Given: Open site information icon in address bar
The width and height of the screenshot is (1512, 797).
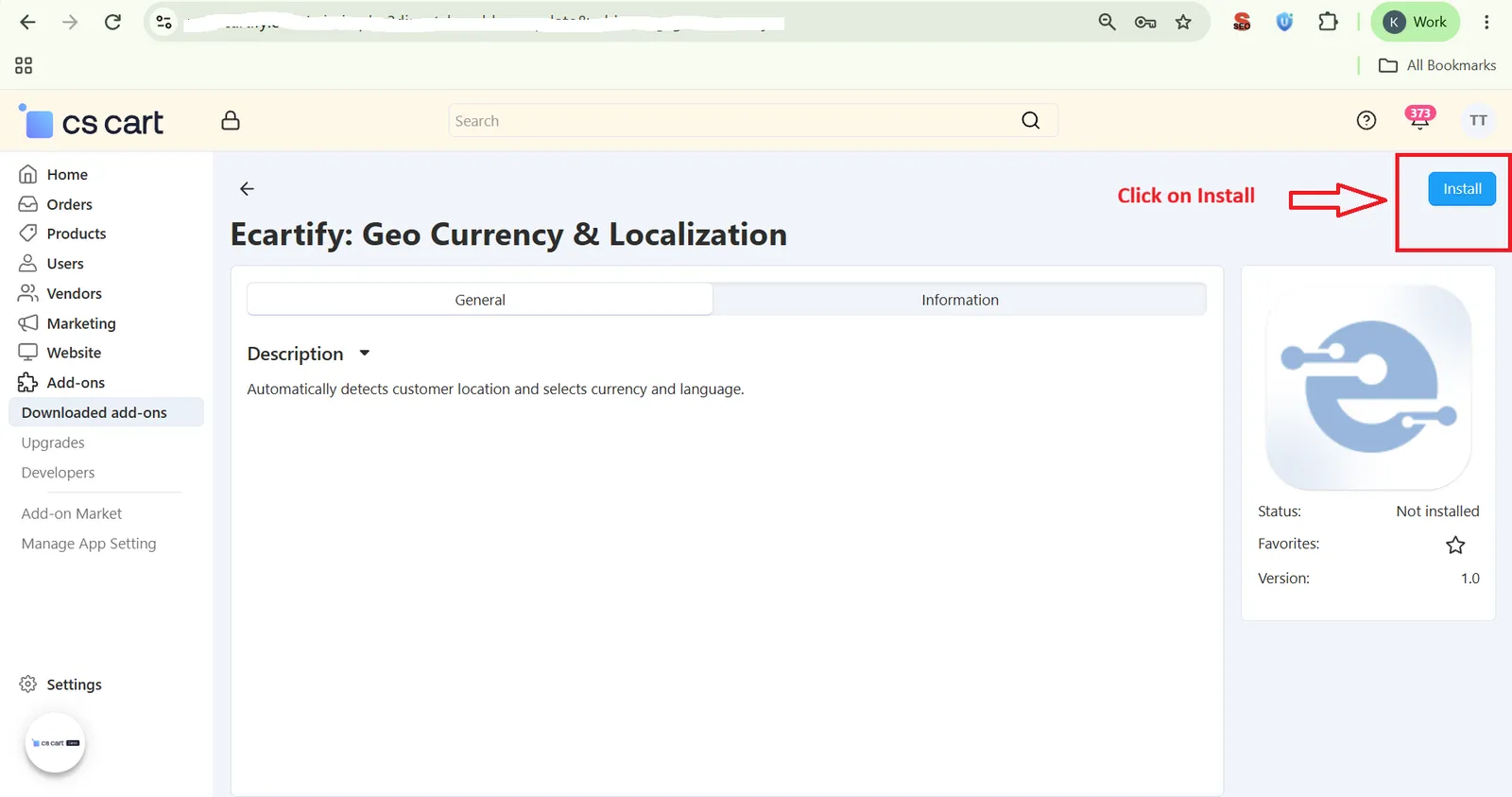Looking at the screenshot, I should click(x=163, y=22).
